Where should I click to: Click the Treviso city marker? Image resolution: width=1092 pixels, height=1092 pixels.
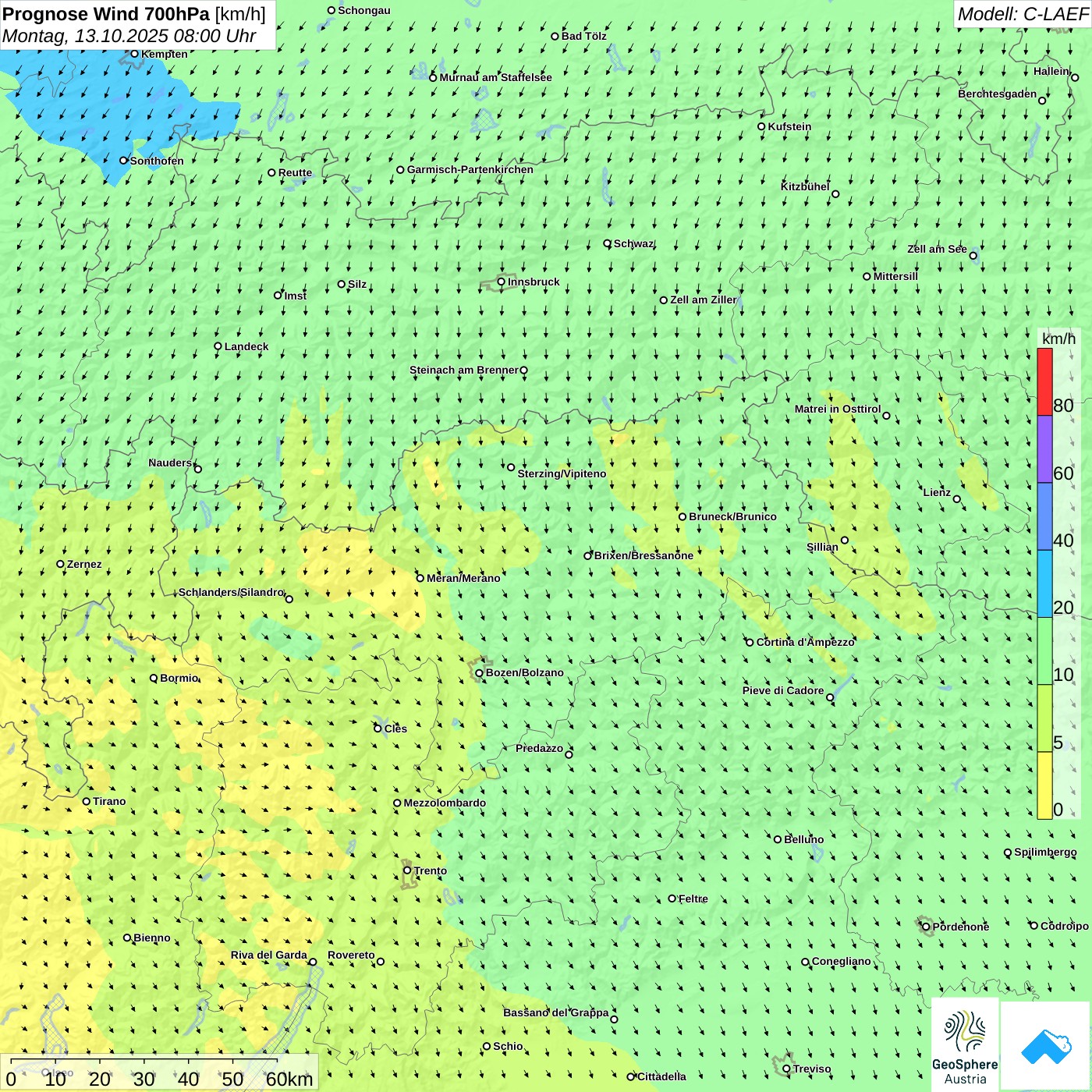point(787,1069)
